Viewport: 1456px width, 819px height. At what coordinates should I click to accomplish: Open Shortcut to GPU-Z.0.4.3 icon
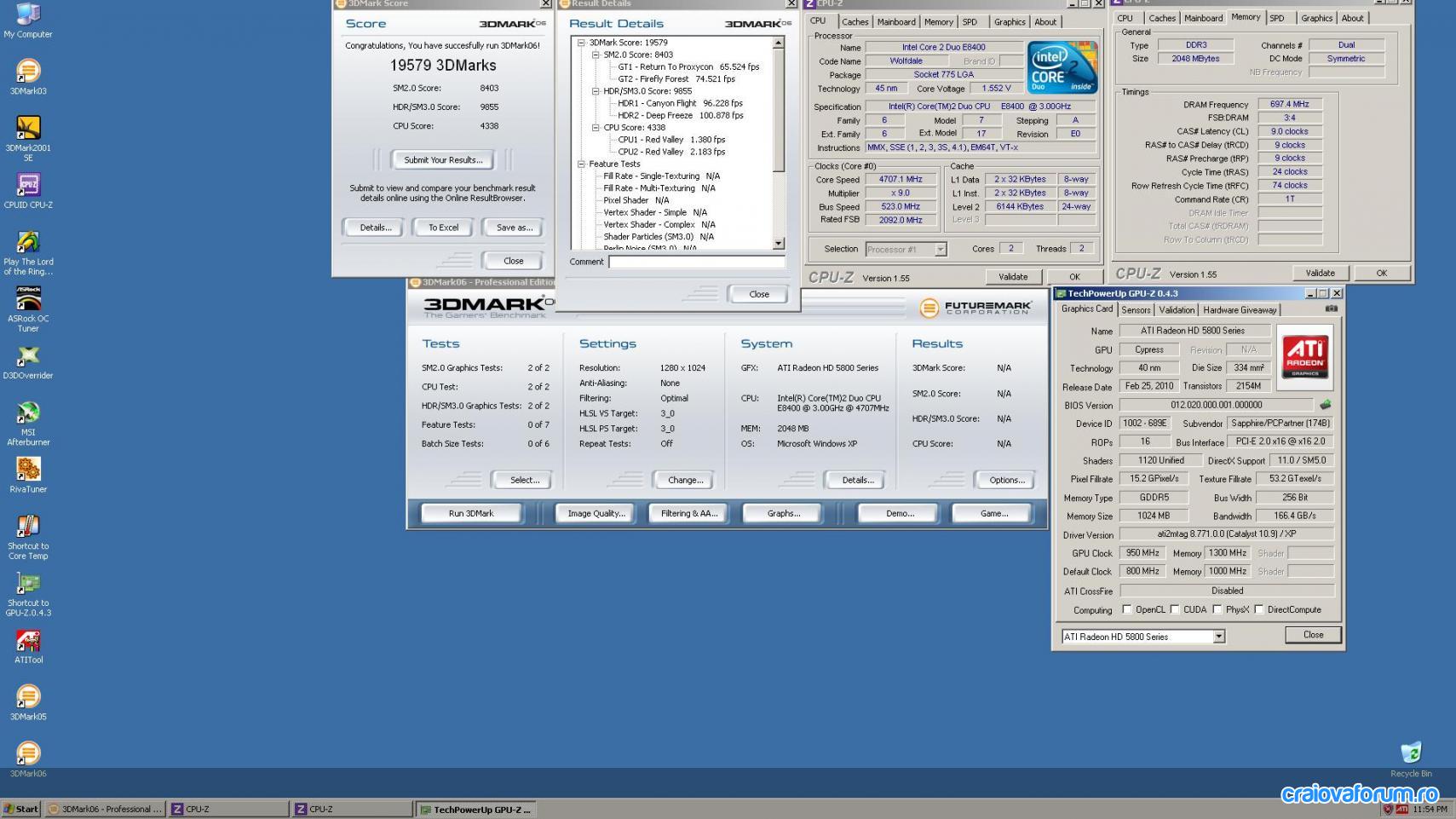click(28, 594)
